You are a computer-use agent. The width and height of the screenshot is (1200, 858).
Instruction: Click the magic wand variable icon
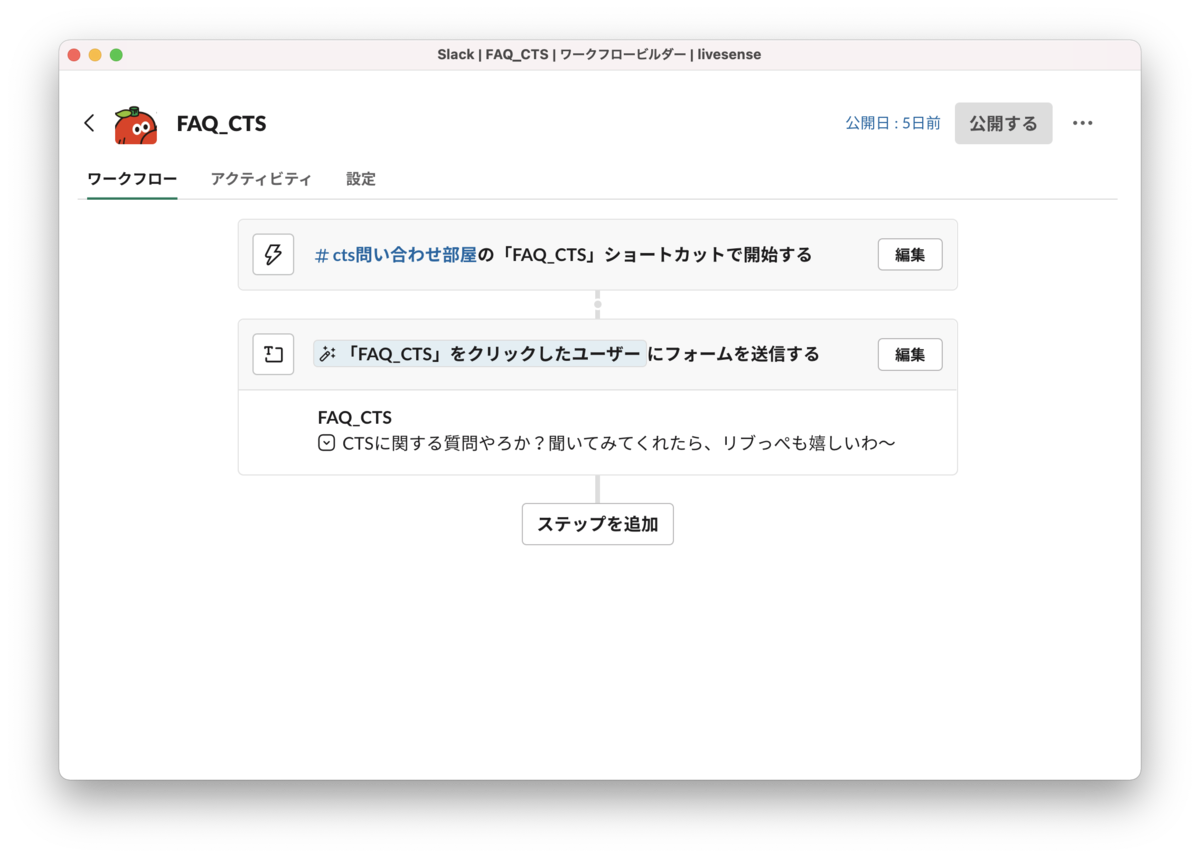[327, 354]
